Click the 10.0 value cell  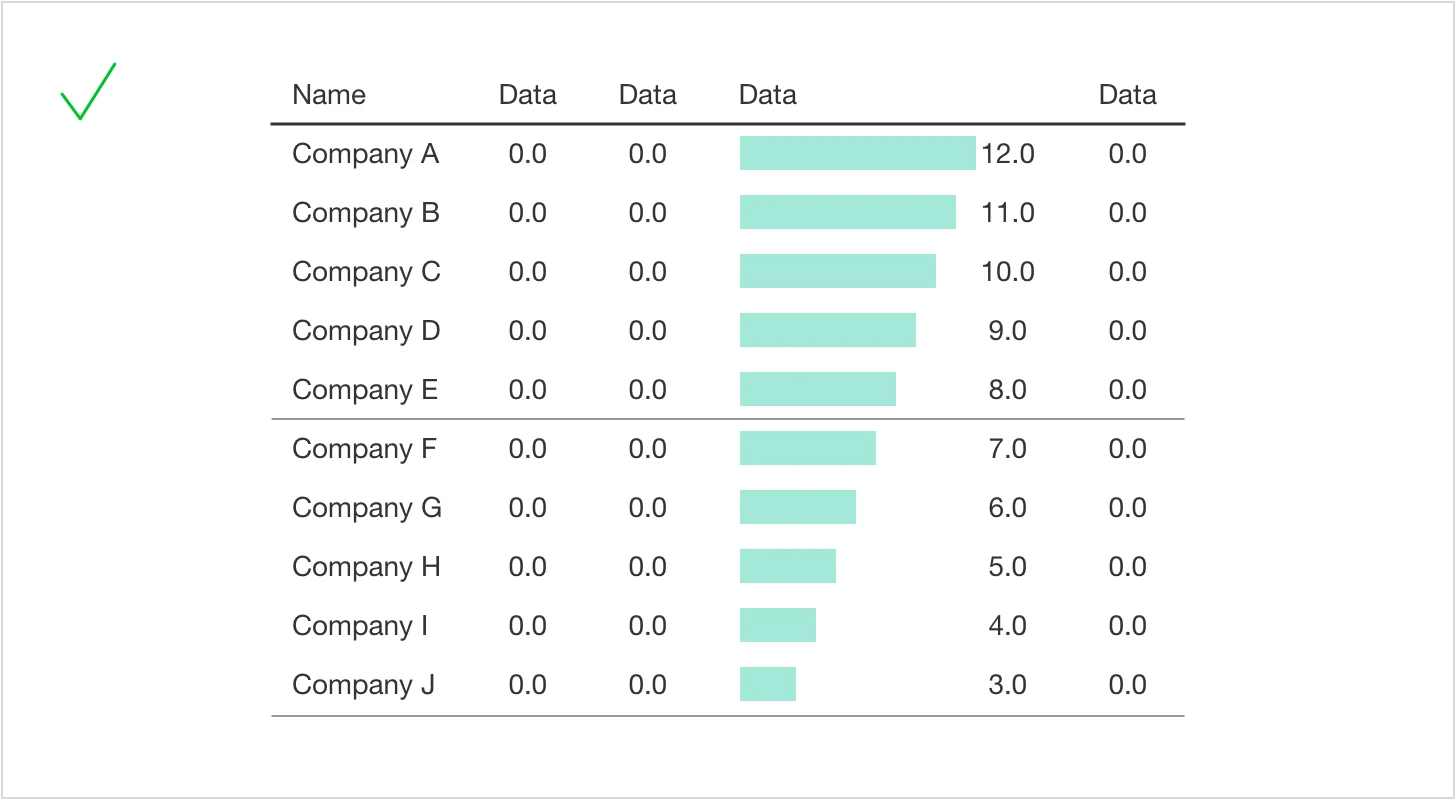click(x=1008, y=272)
